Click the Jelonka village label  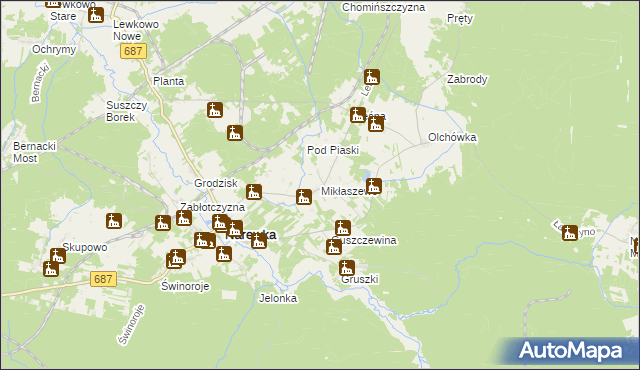pos(278,298)
